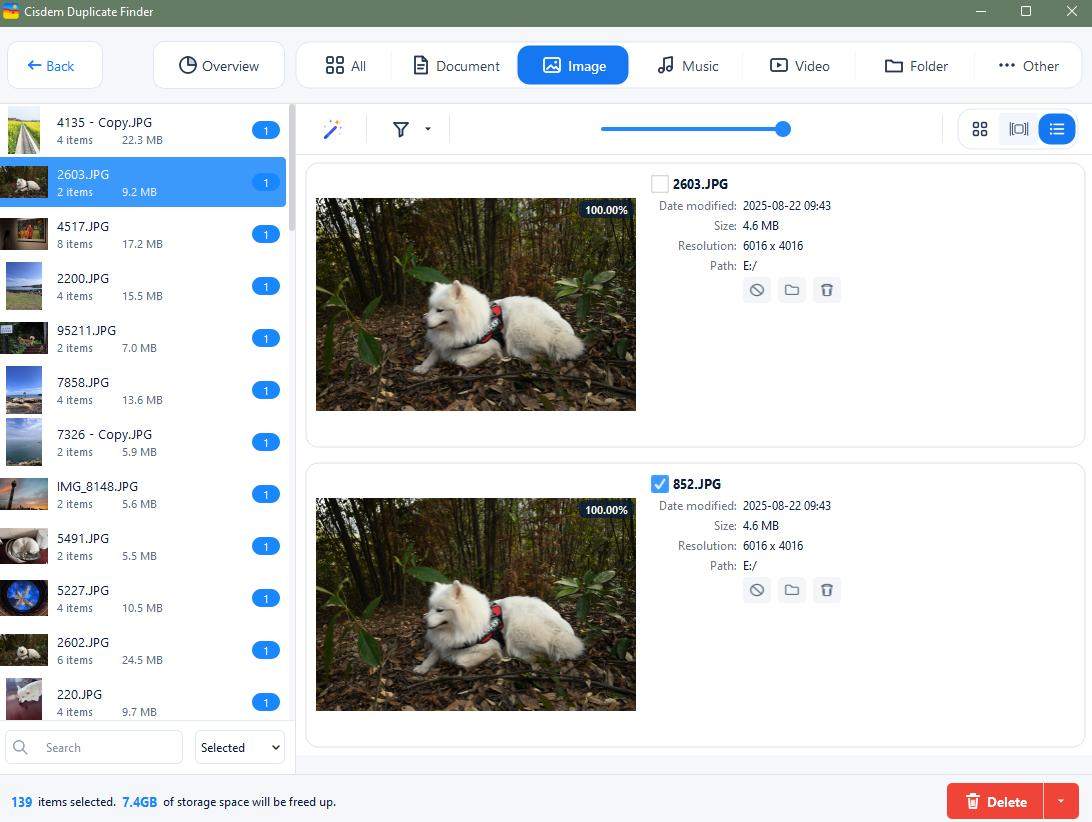Open folder location of 852.JPG
This screenshot has height=822, width=1092.
(792, 590)
